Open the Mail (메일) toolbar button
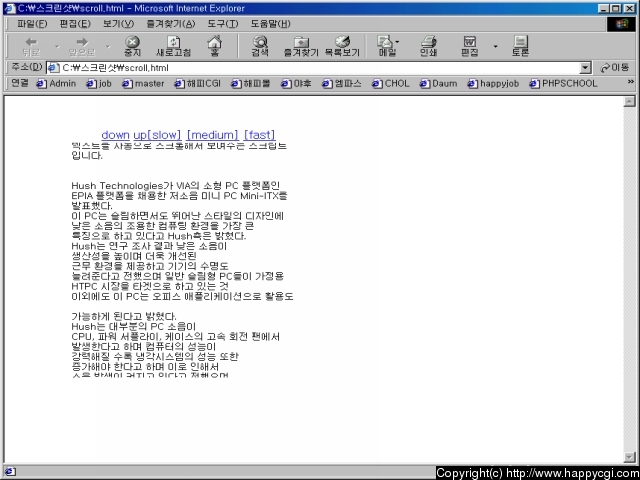Viewport: 640px width, 480px height. 387,46
